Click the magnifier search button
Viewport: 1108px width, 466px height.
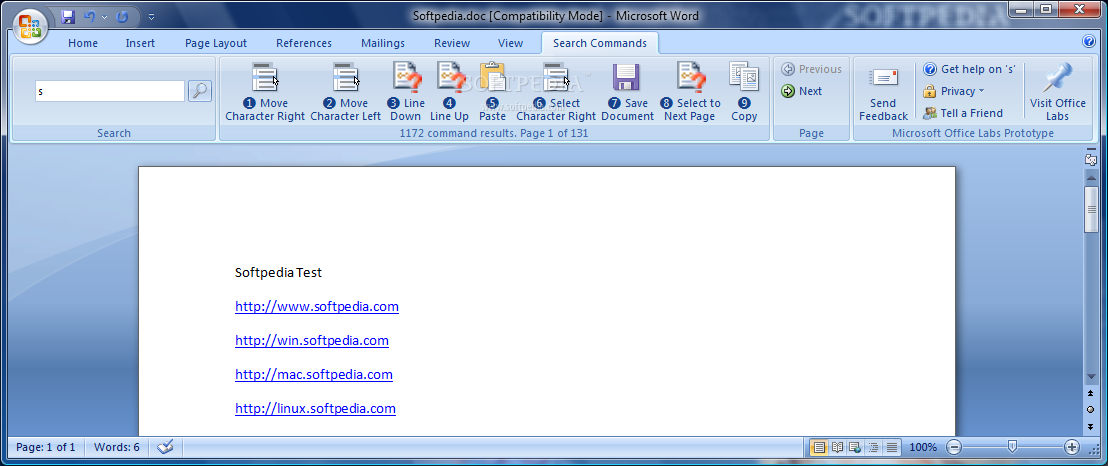click(x=200, y=91)
